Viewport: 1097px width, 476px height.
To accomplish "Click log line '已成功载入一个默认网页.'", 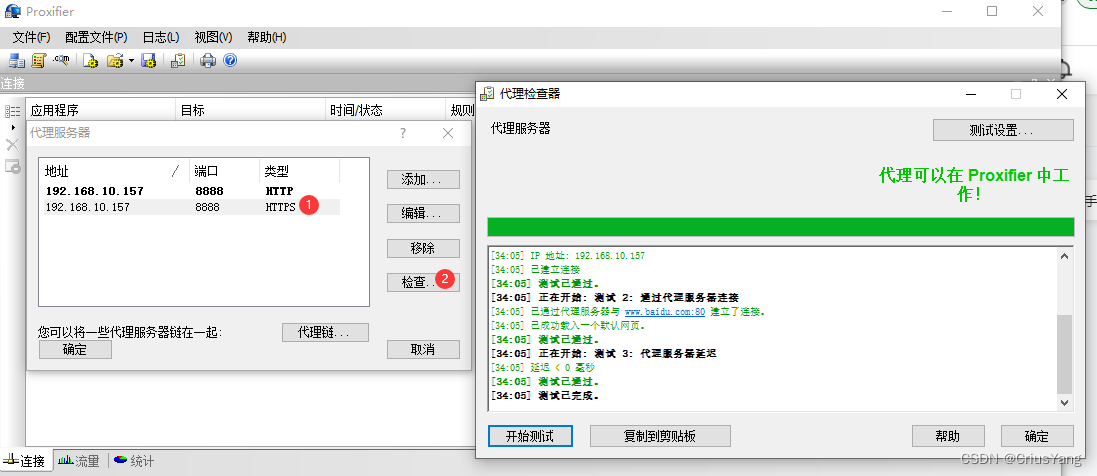I will coord(568,326).
